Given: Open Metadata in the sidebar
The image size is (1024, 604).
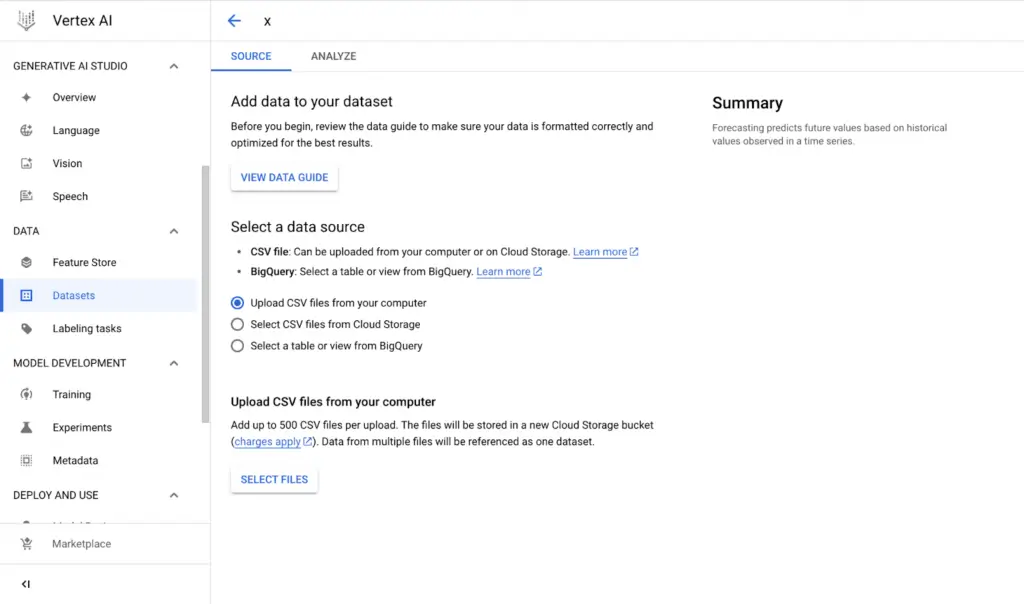Looking at the screenshot, I should 99,460.
